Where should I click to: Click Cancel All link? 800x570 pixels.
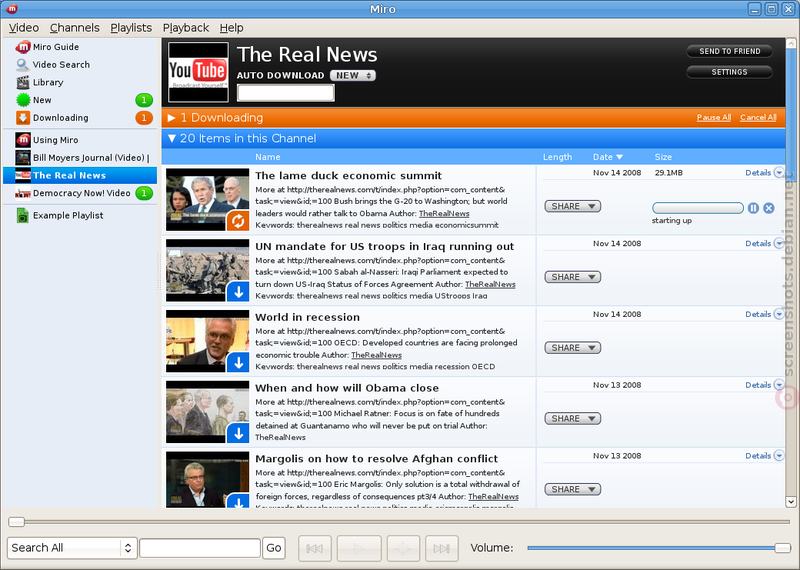(758, 117)
